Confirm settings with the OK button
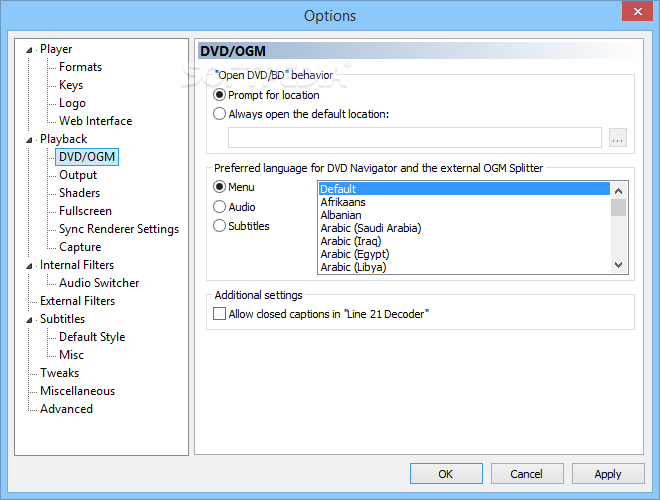The height and width of the screenshot is (500, 660). coord(446,474)
